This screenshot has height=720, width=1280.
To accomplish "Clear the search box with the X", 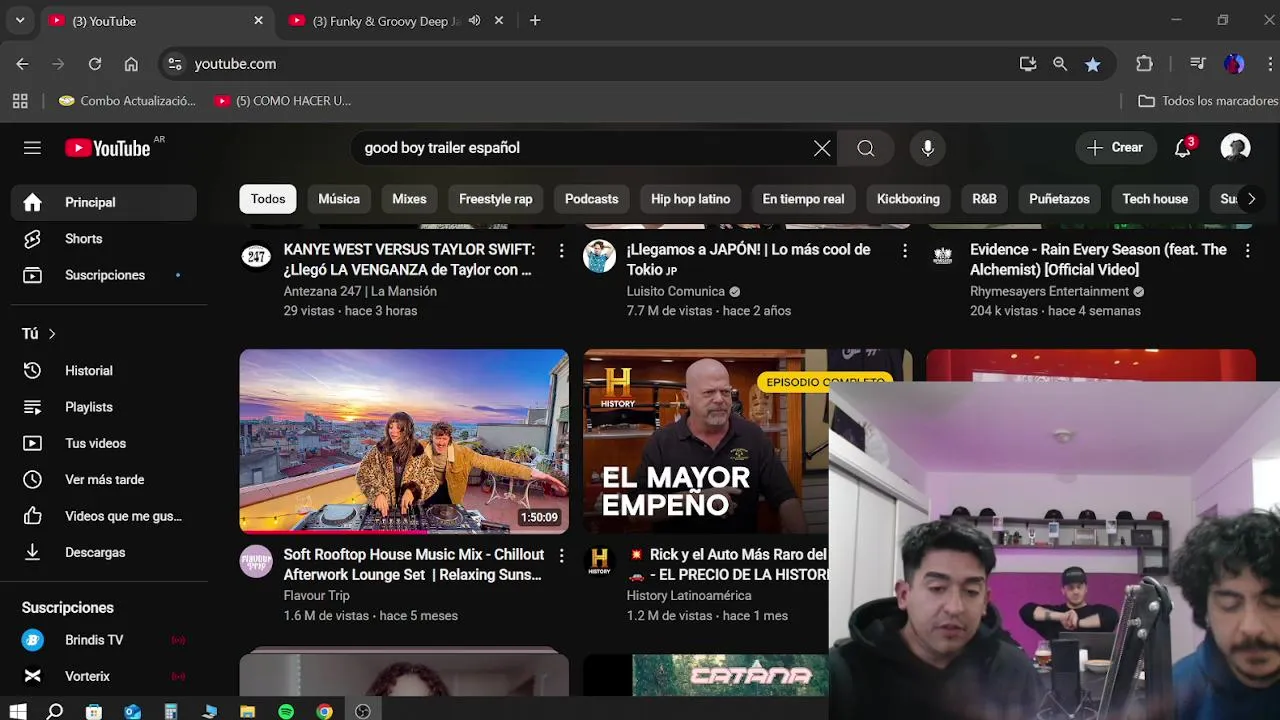I will pos(822,148).
